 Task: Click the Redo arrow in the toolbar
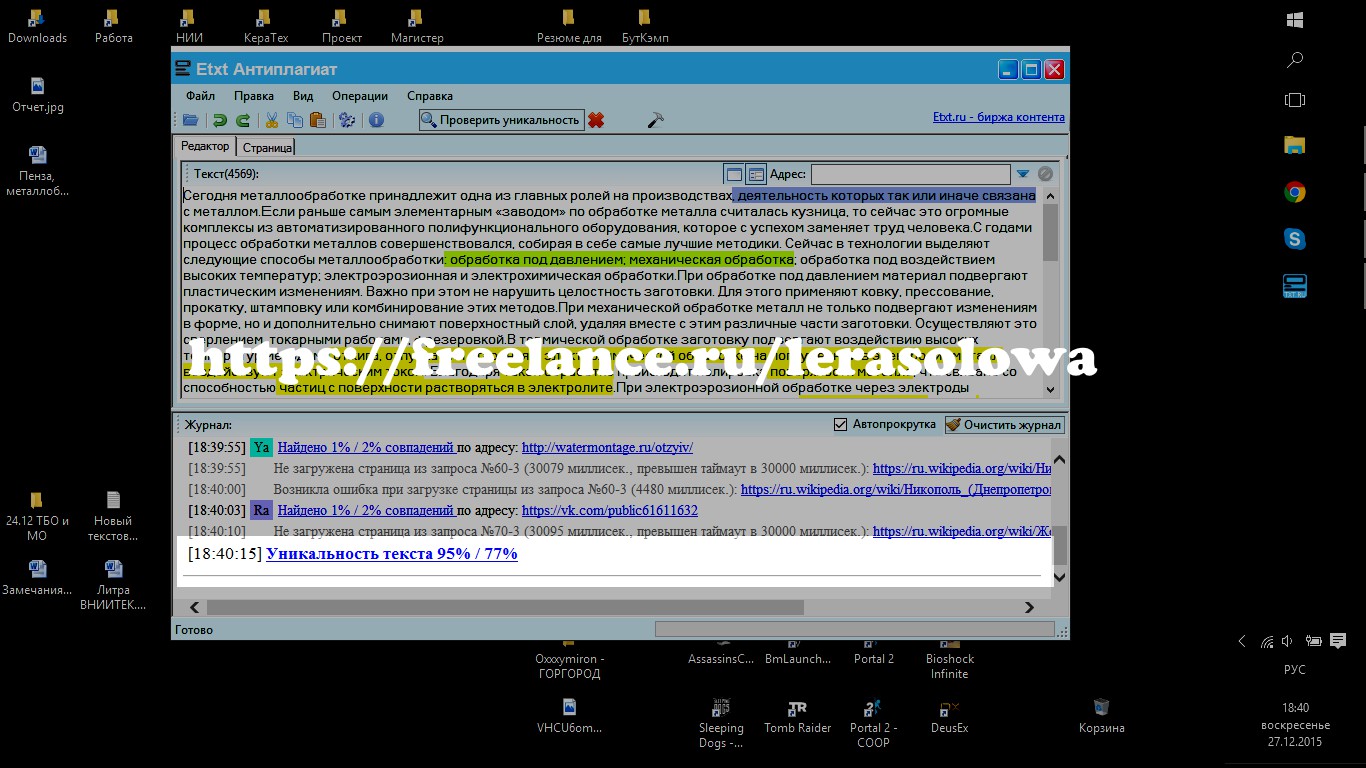pos(242,120)
